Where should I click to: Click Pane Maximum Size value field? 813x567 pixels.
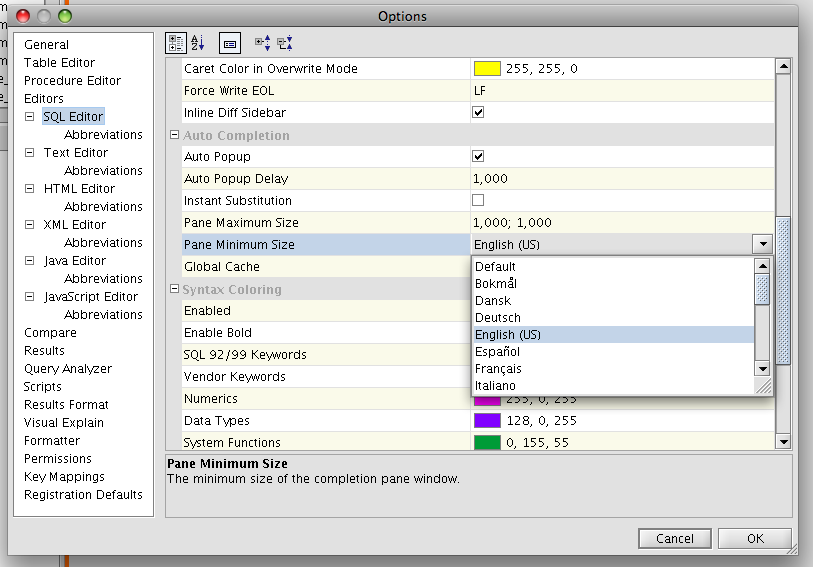(x=623, y=223)
